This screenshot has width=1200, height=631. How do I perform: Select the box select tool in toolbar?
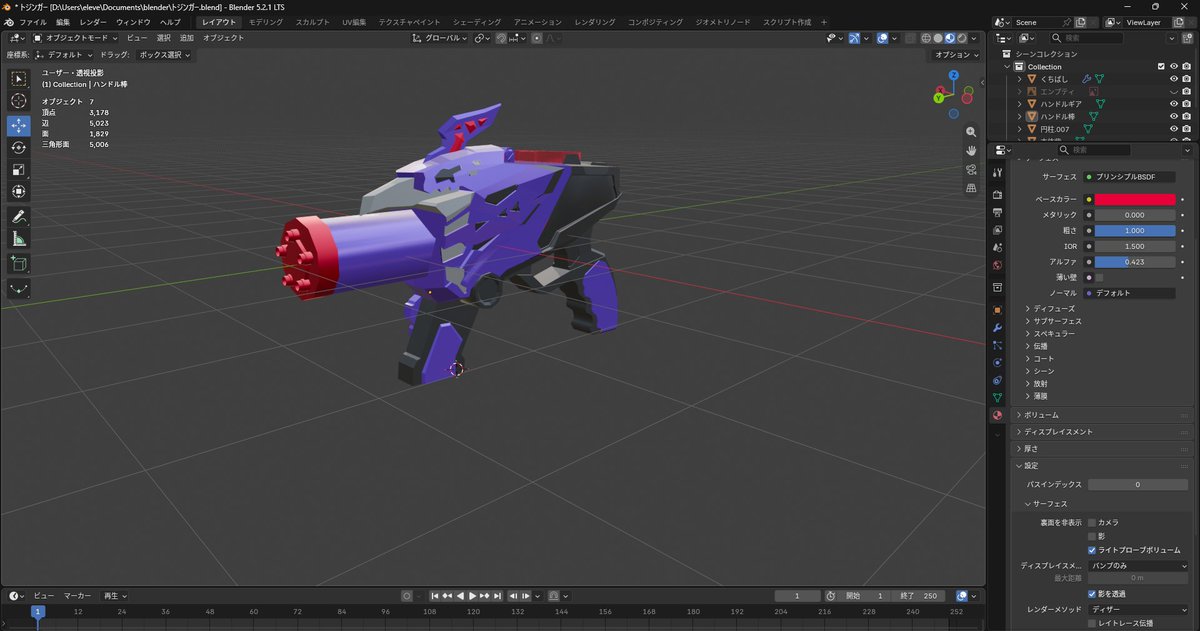(19, 79)
